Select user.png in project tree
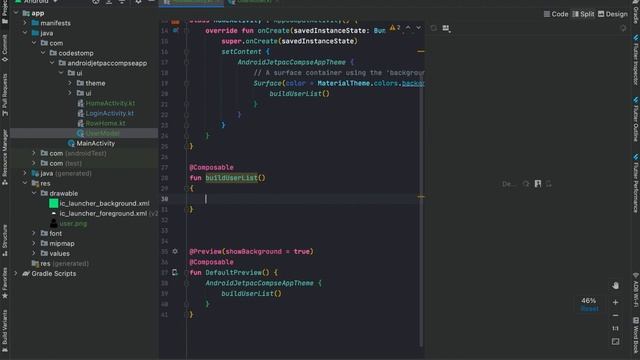This screenshot has width=640, height=360. tap(73, 223)
